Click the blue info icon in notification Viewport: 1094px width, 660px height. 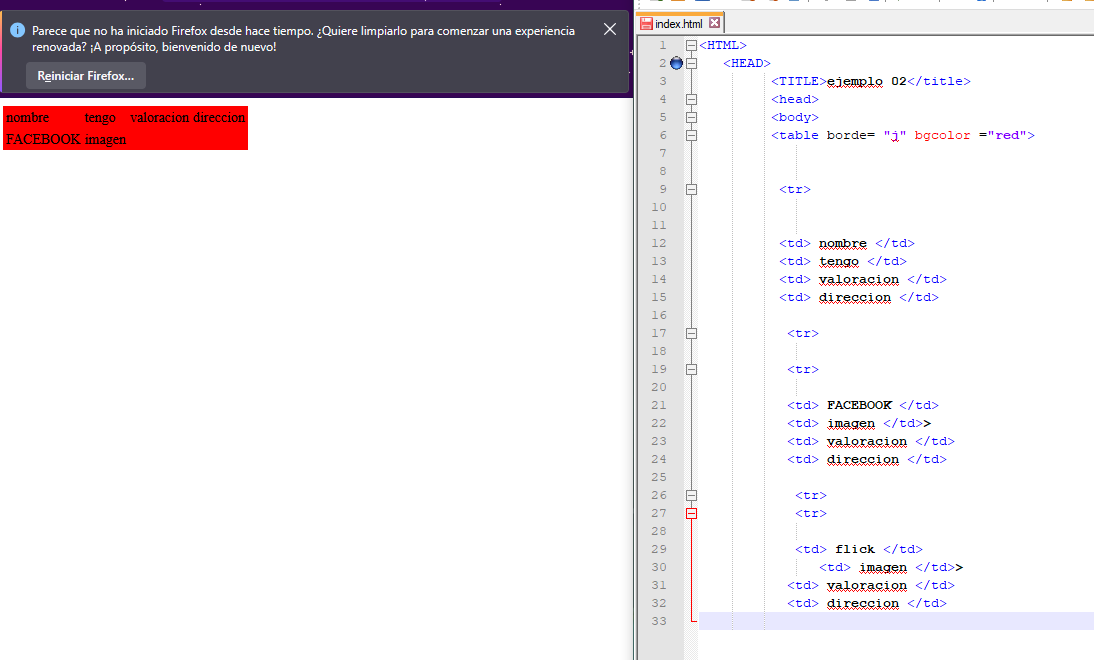pyautogui.click(x=17, y=31)
